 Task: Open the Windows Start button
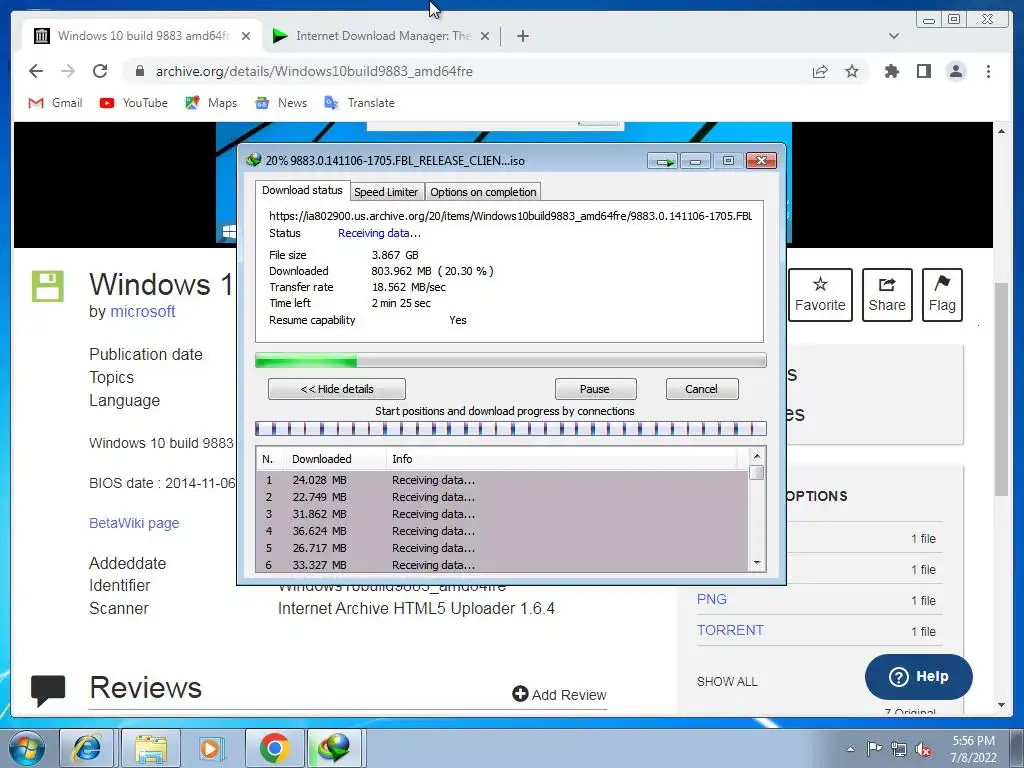[x=26, y=748]
